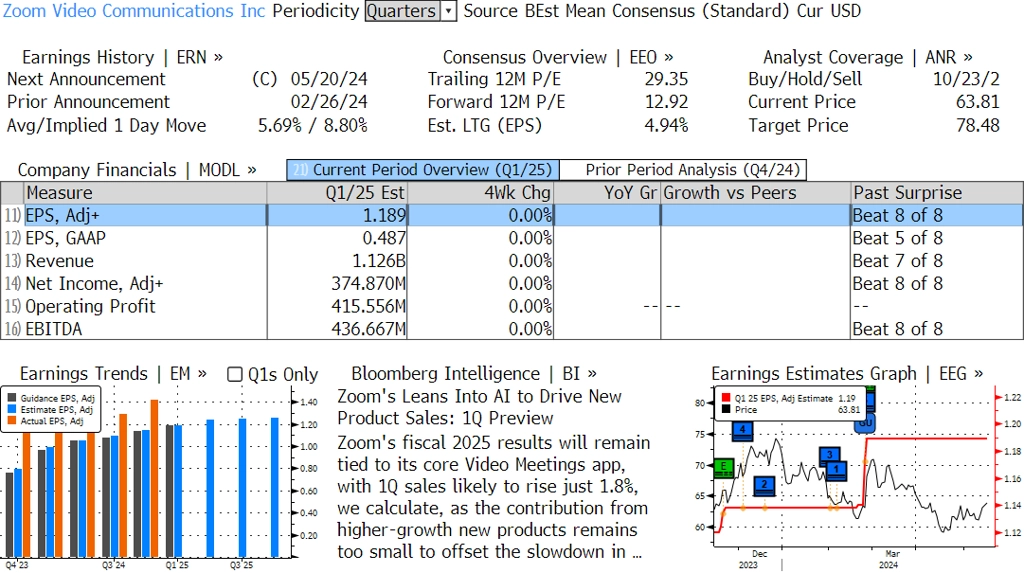Screen dimensions: 1024x573
Task: Click Current Price value 63.81
Action: tap(978, 103)
